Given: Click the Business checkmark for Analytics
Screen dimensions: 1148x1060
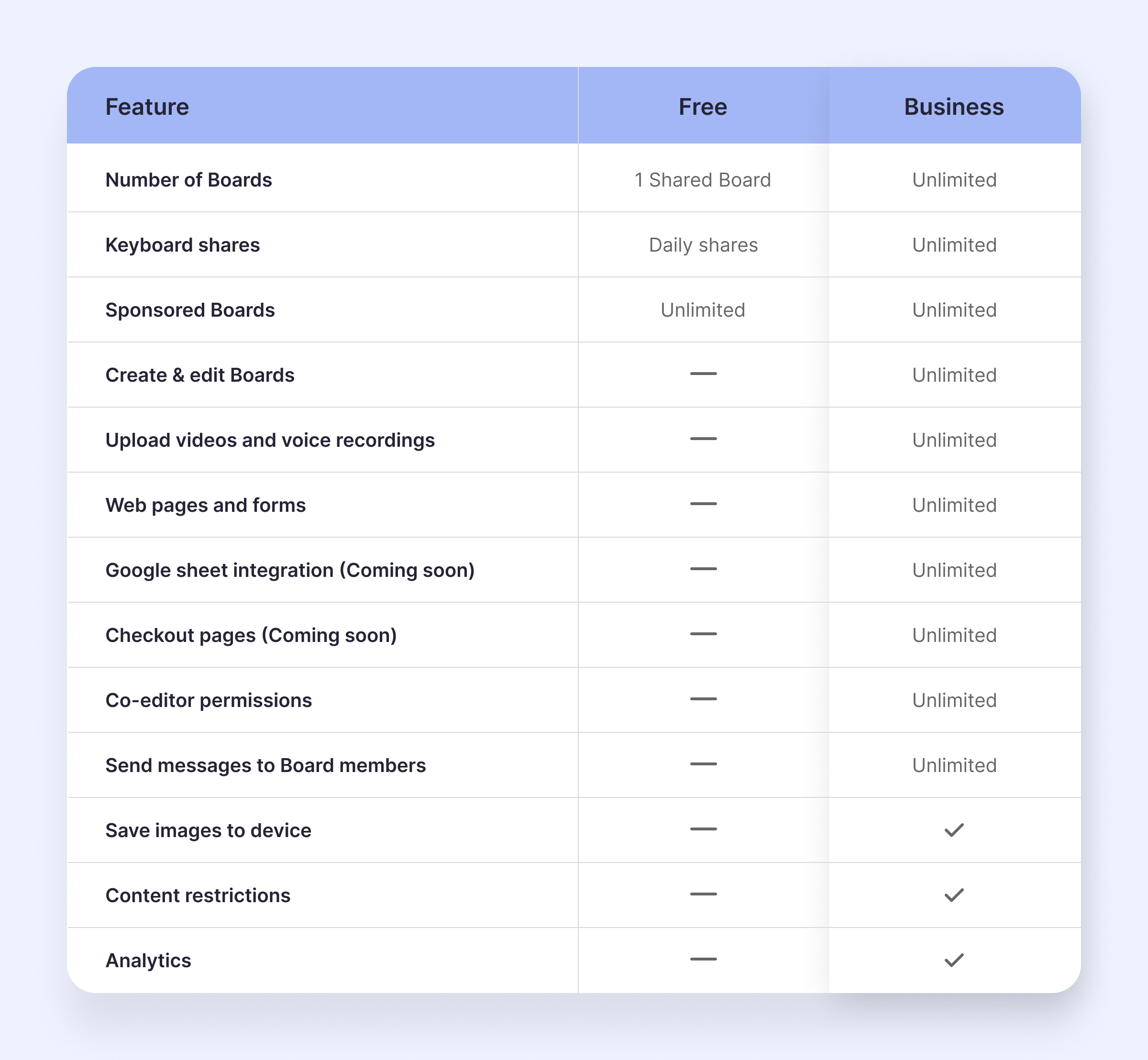Looking at the screenshot, I should pos(953,960).
